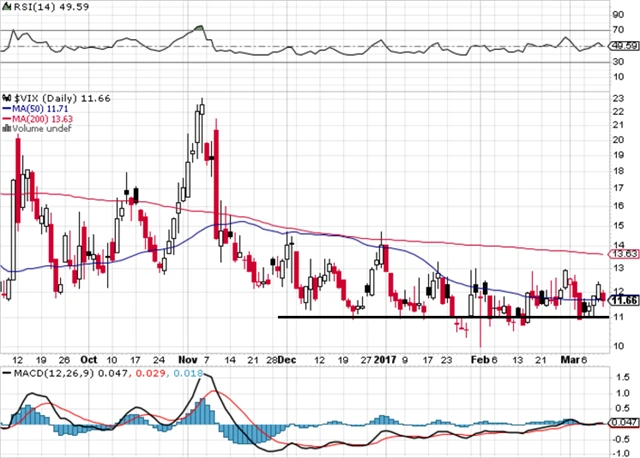Screen dimensions: 640x458
Task: Click the 0.047 MACD value tag on right
Action: 622,423
